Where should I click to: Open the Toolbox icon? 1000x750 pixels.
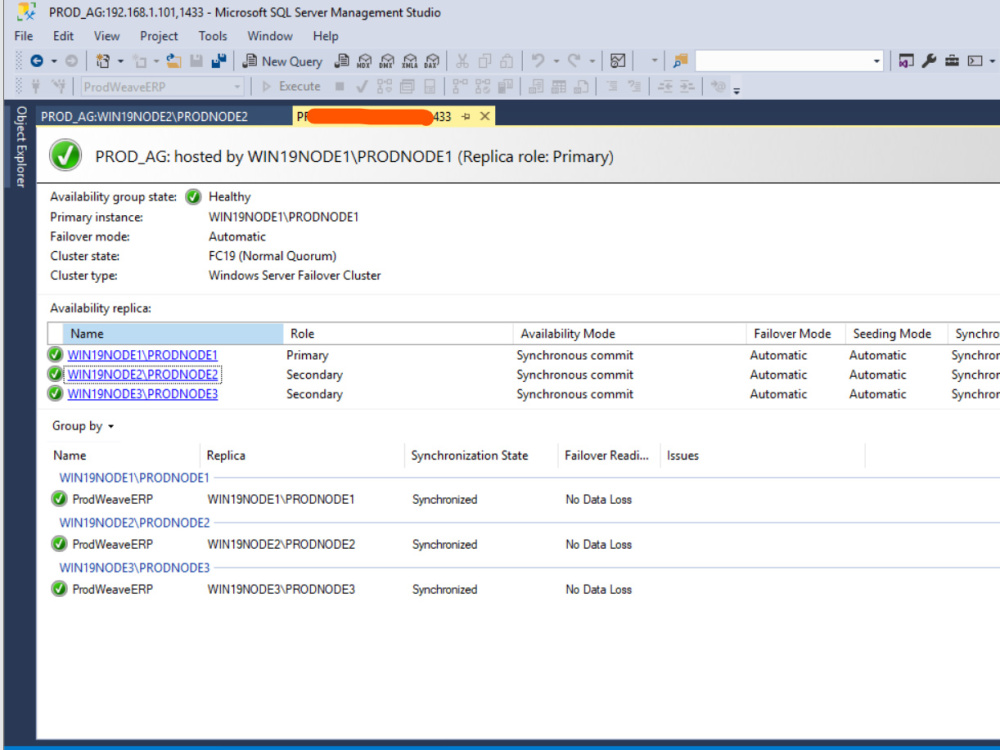(x=952, y=61)
